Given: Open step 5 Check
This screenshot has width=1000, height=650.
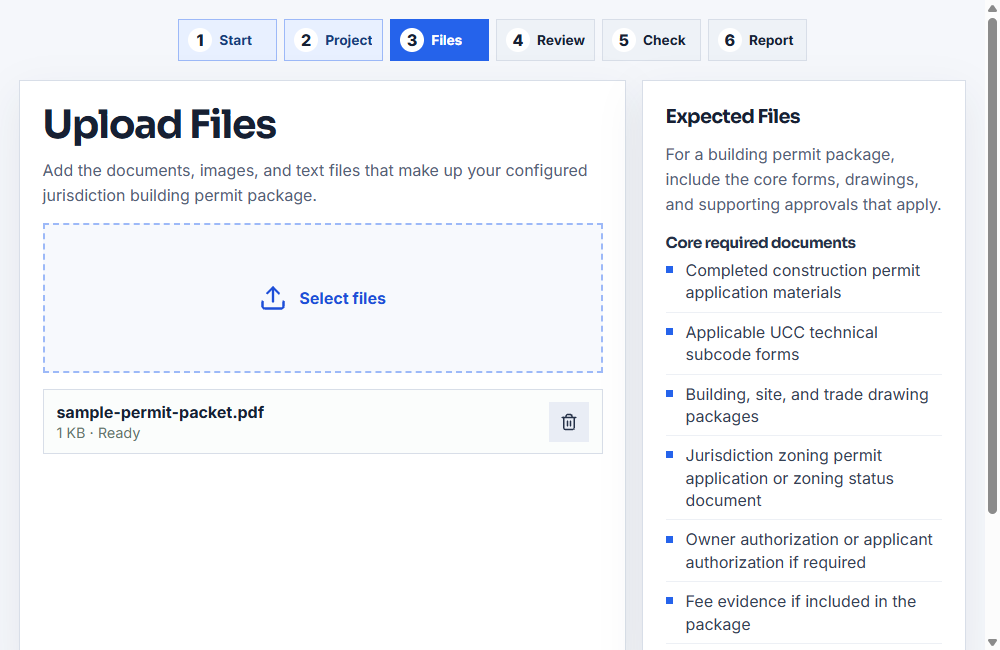Looking at the screenshot, I should (651, 40).
